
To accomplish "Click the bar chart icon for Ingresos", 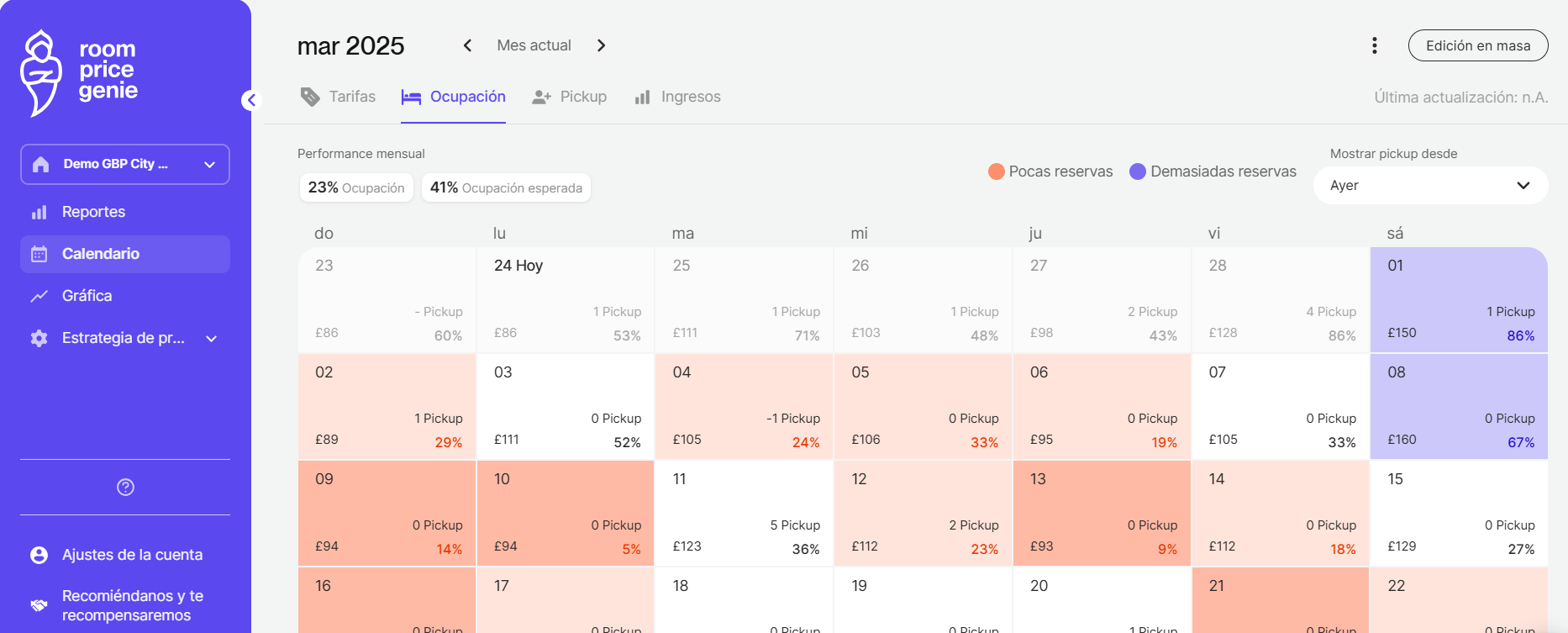I will 643,98.
